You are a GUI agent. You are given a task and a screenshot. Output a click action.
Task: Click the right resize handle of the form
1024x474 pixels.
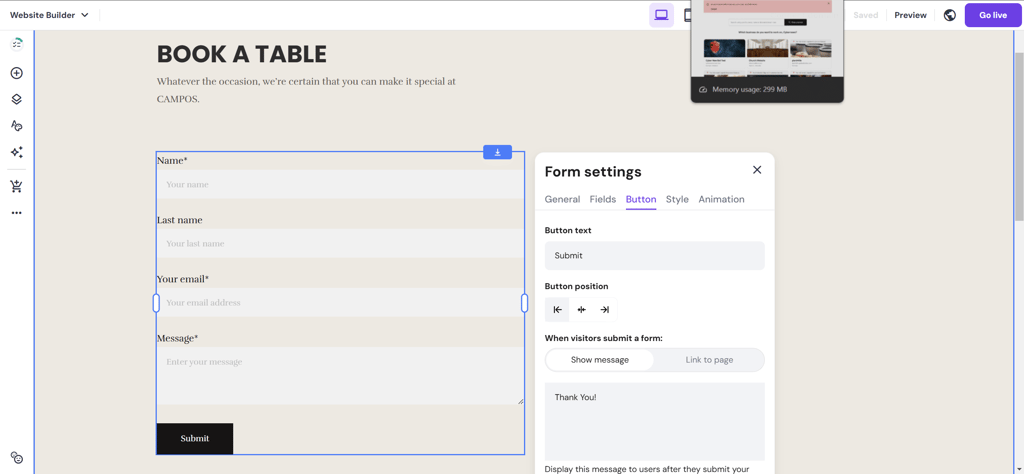[x=524, y=303]
